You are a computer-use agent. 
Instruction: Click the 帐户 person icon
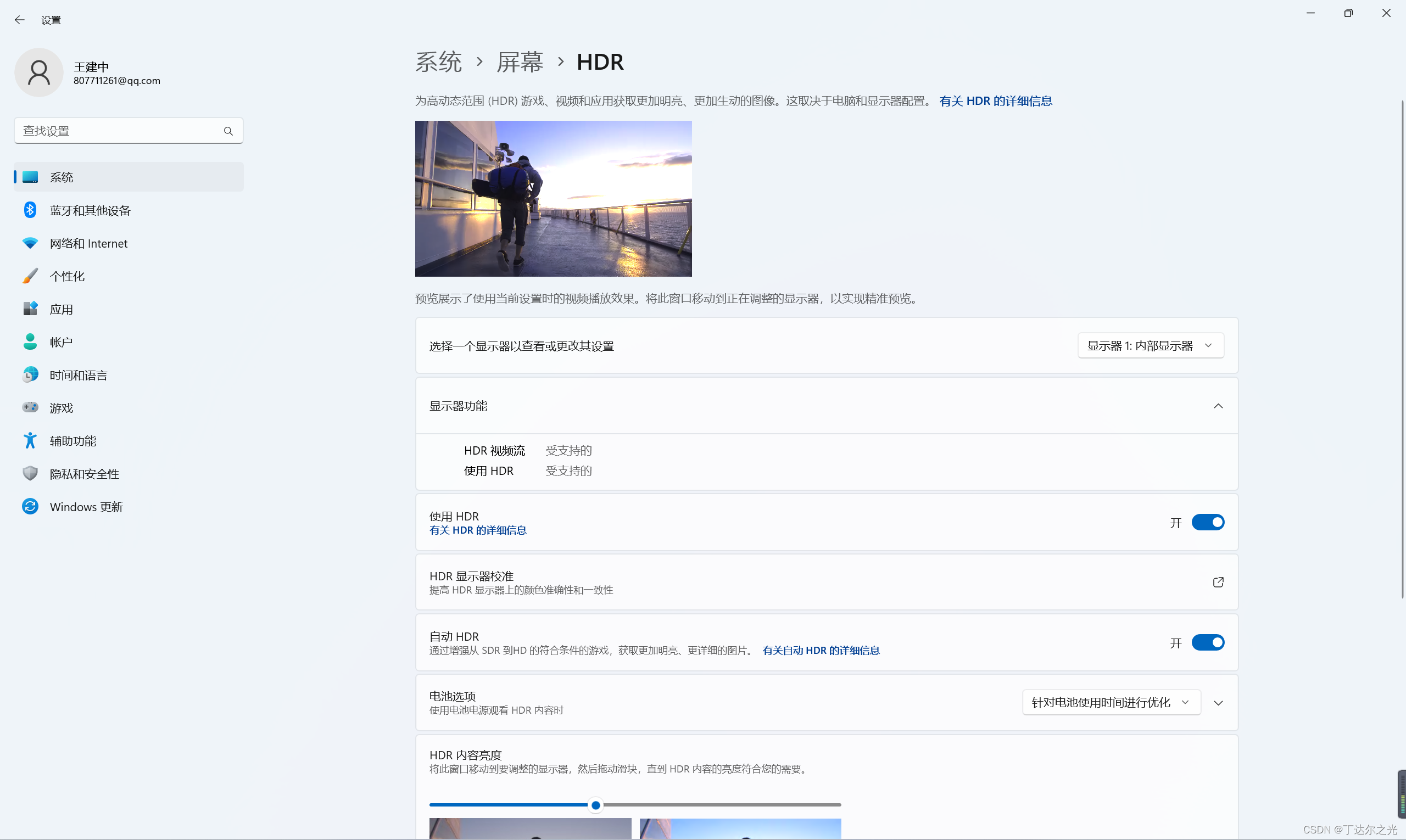(30, 342)
